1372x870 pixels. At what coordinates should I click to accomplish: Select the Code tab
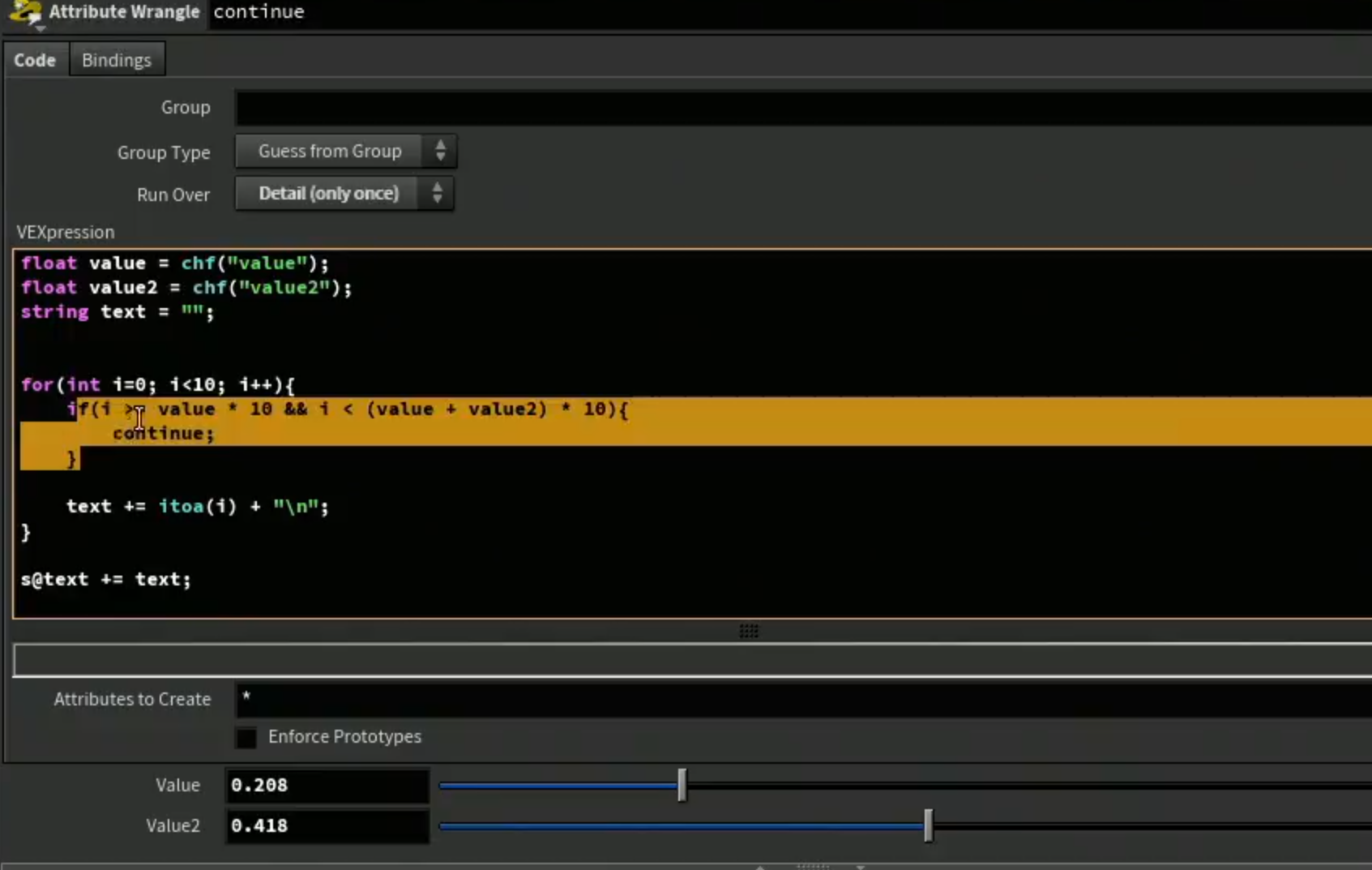35,60
